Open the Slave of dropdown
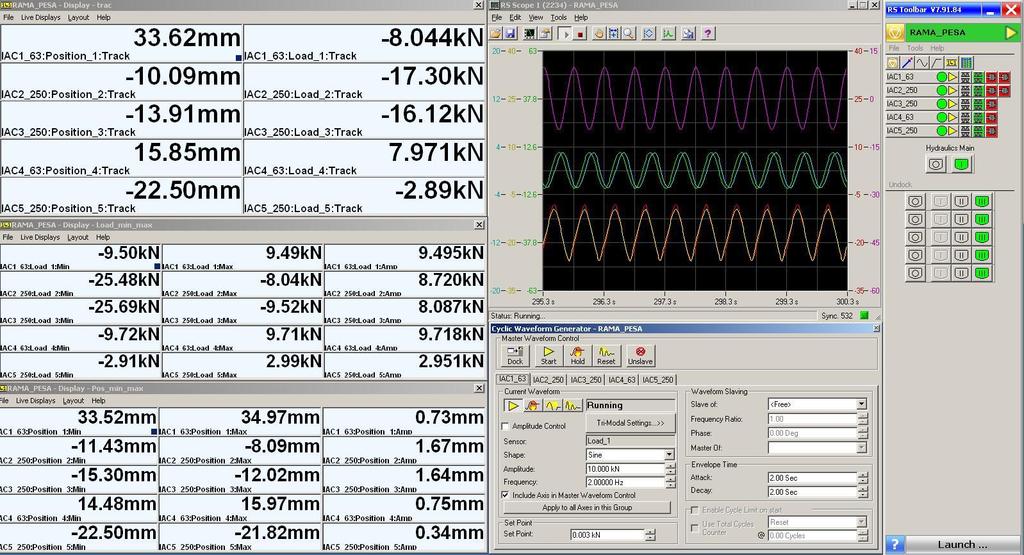Viewport: 1024px width, 555px height. coord(861,404)
